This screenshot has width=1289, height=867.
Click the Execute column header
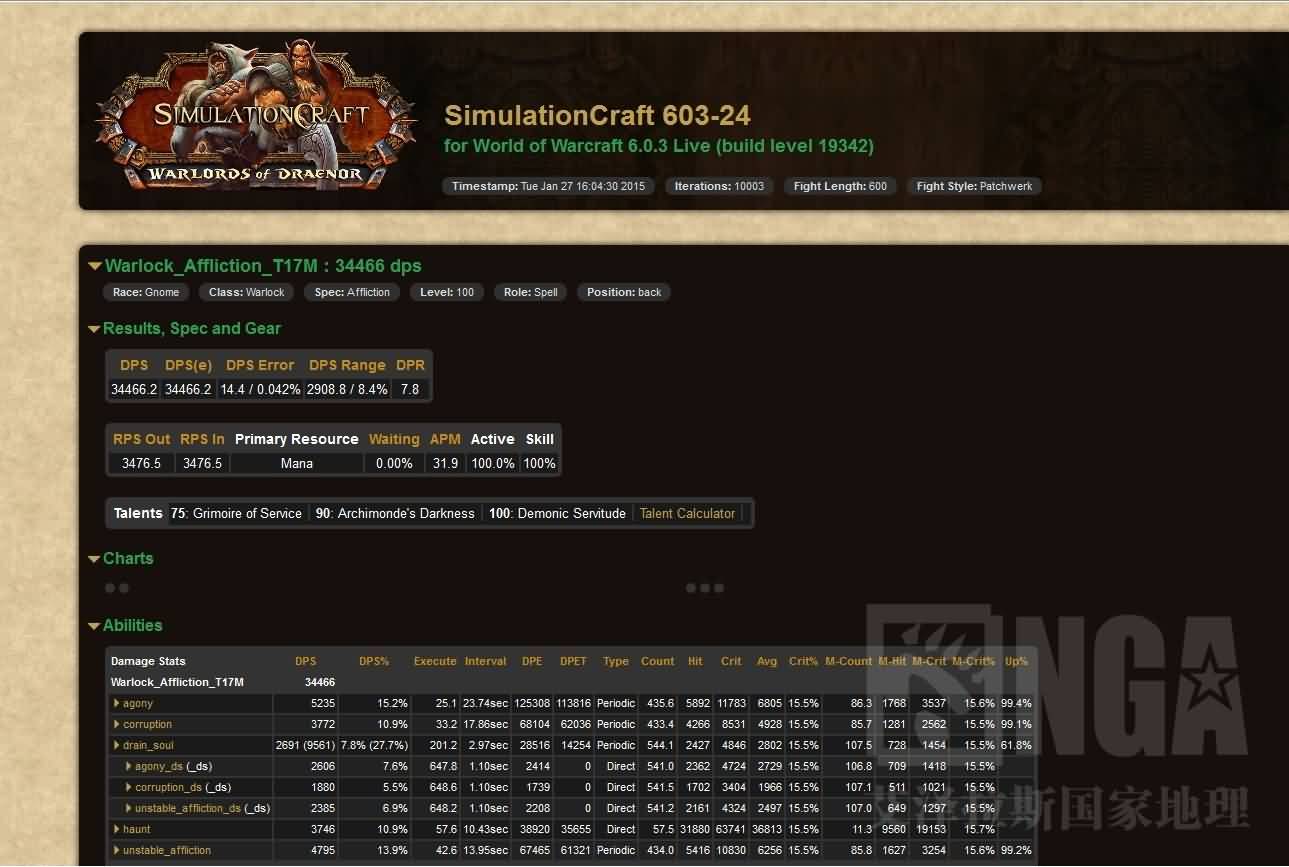pyautogui.click(x=435, y=661)
